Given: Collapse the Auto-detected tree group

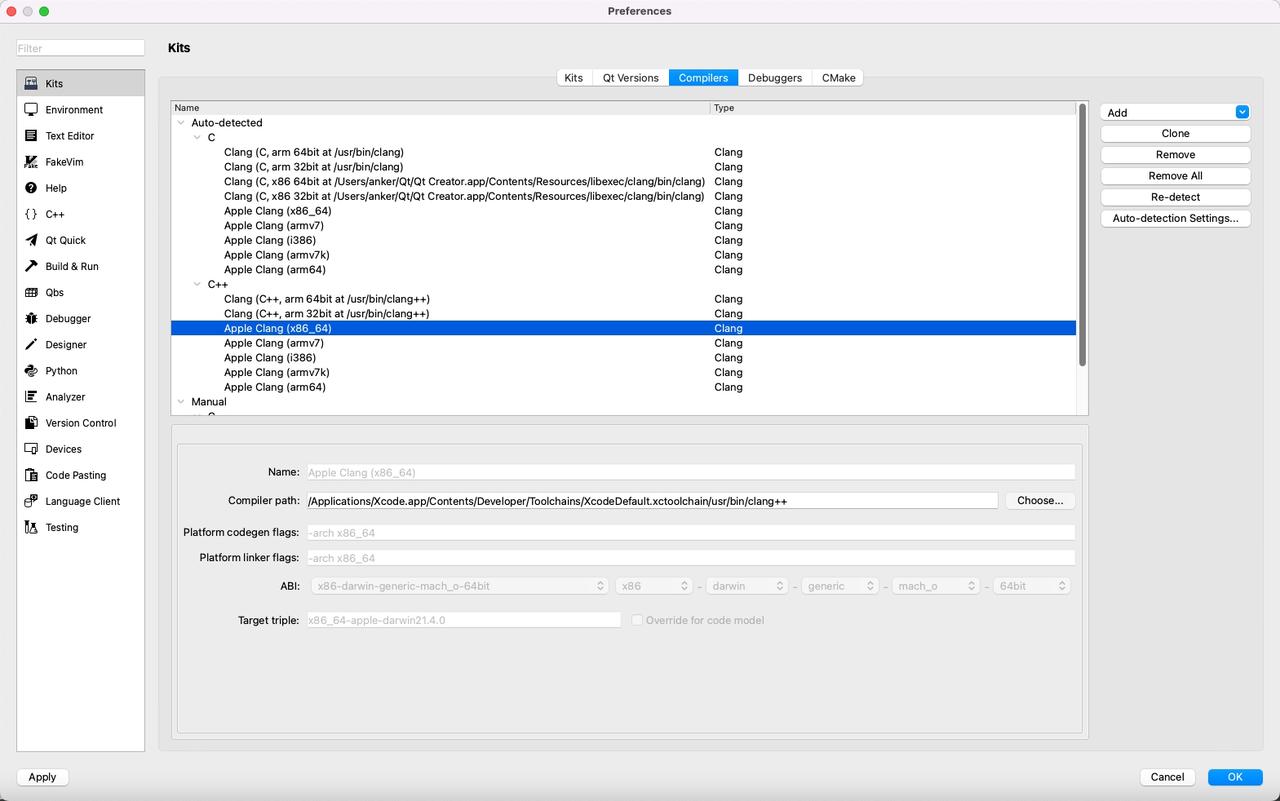Looking at the screenshot, I should (181, 123).
